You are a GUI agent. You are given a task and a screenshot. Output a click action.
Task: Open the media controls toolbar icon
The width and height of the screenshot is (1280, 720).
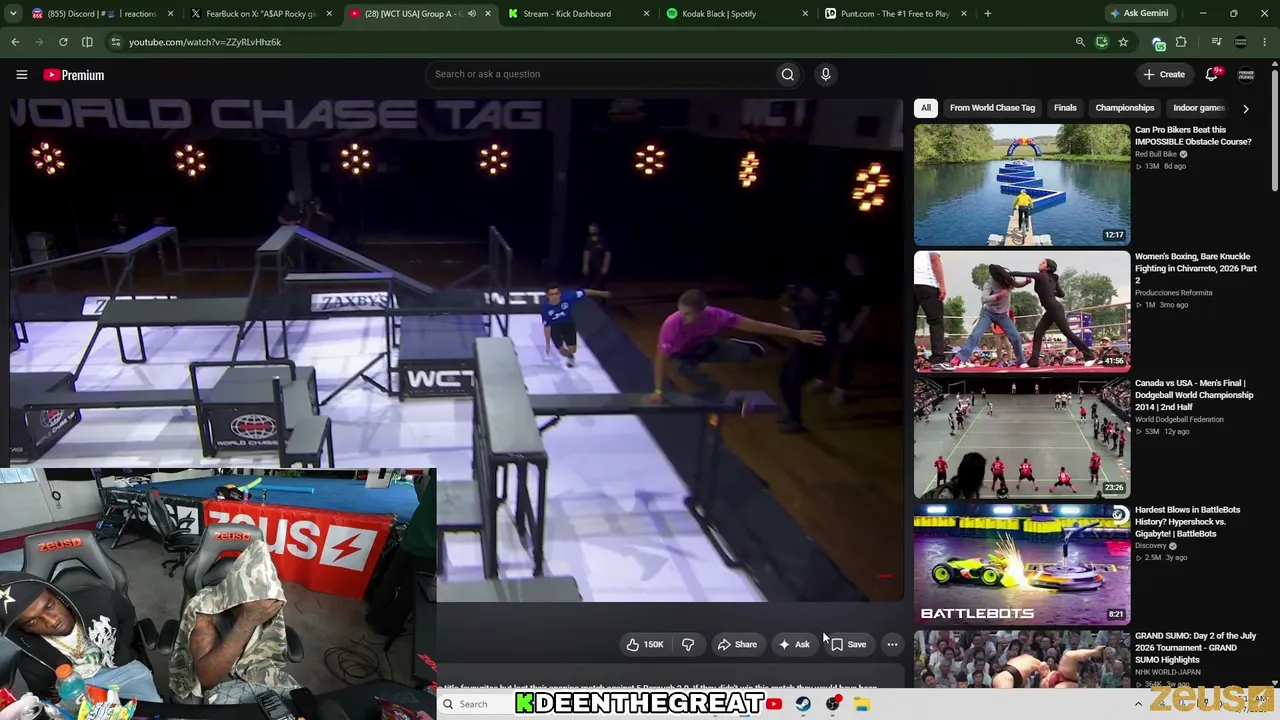pos(1216,42)
